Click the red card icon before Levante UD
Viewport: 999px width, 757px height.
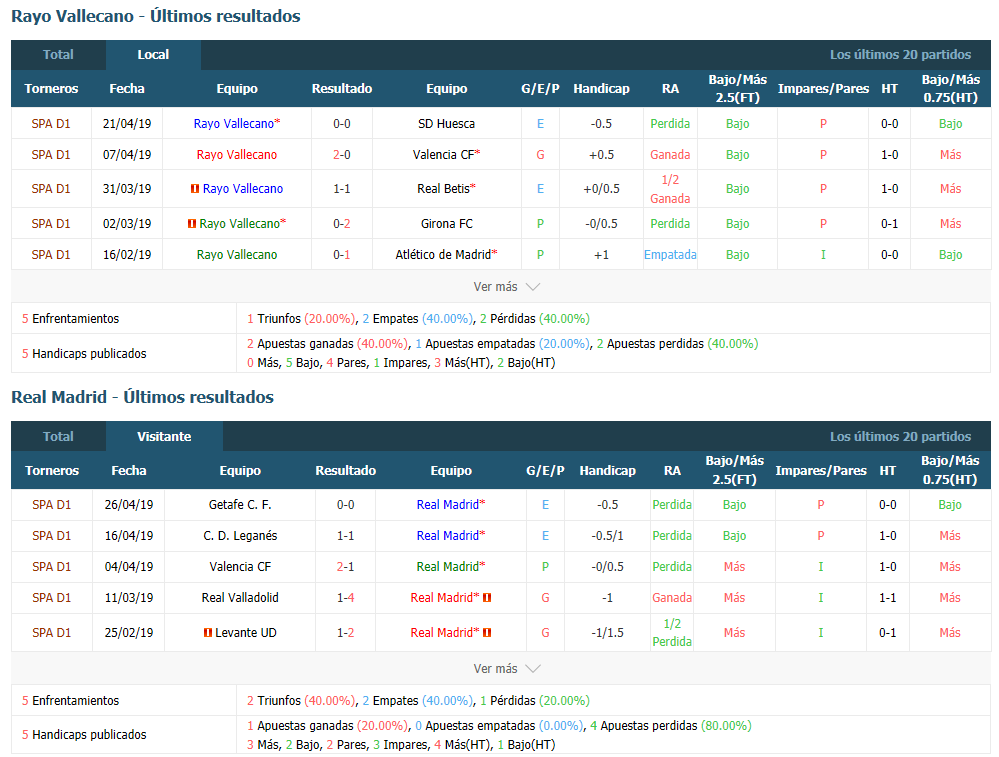208,633
